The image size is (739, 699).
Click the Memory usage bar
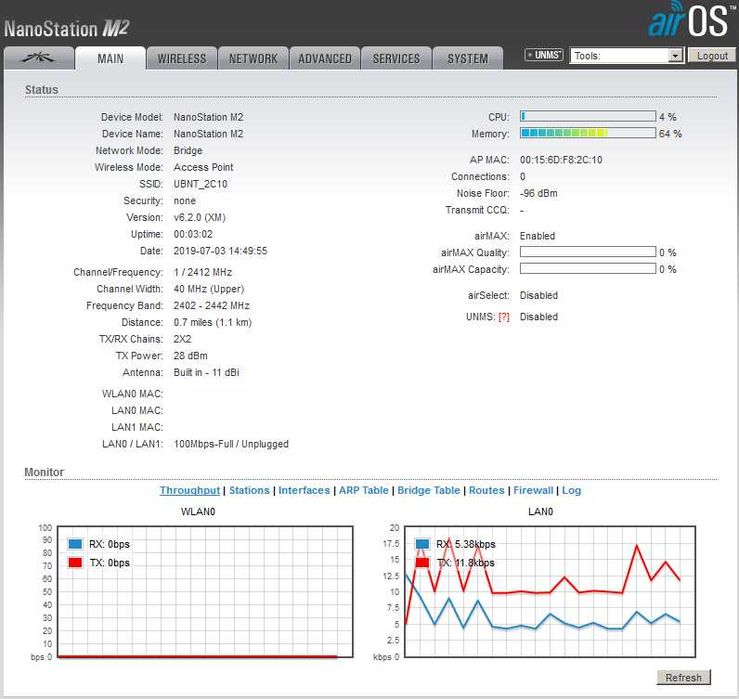pyautogui.click(x=588, y=133)
